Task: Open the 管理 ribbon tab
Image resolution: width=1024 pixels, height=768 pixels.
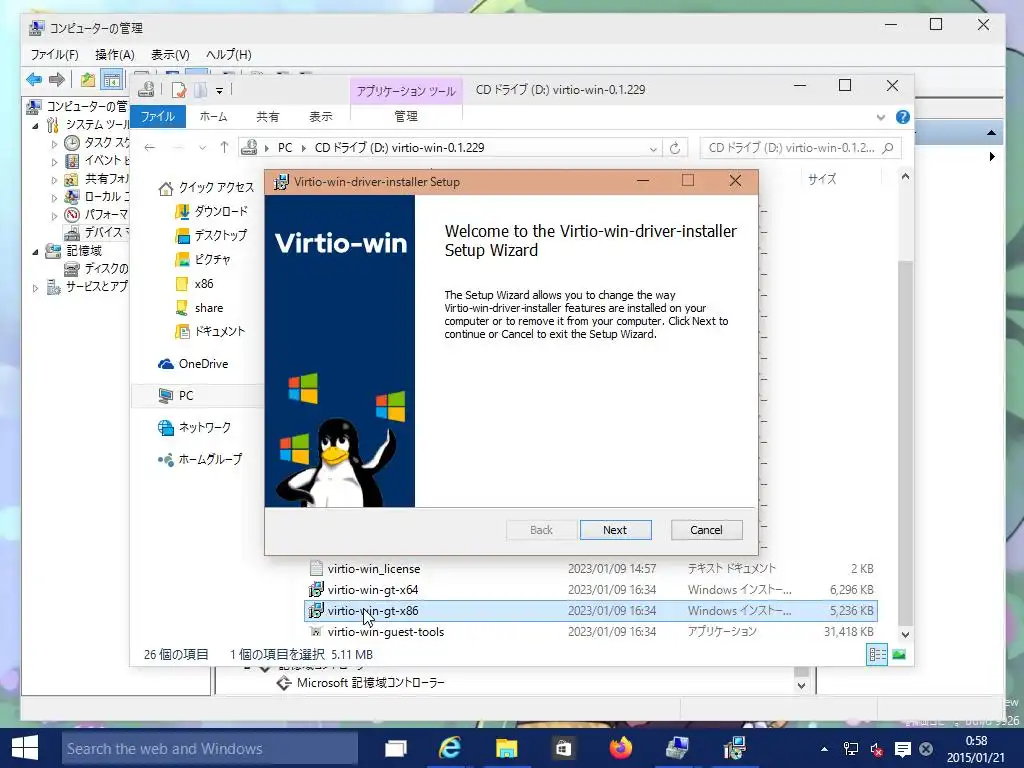Action: click(406, 116)
